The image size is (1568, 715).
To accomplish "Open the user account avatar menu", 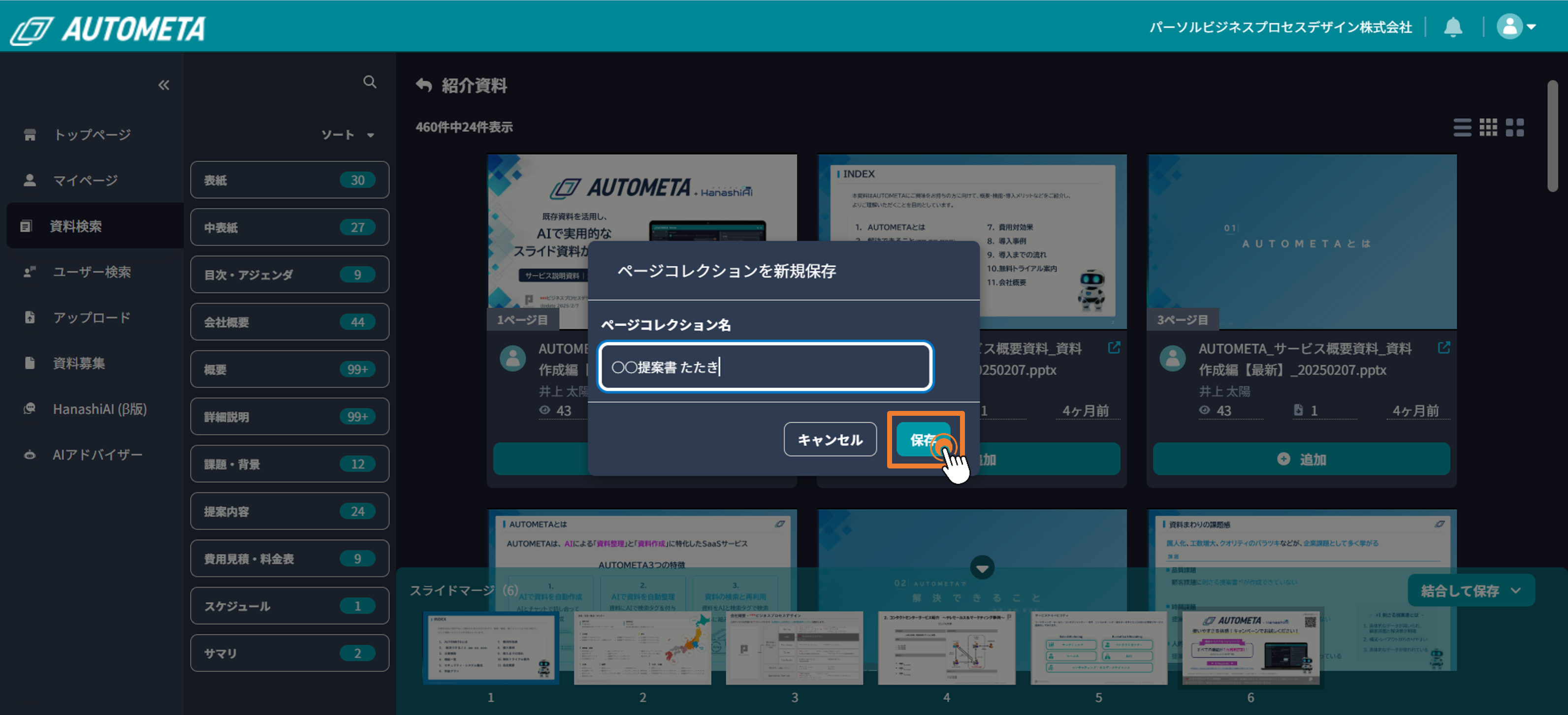I will pyautogui.click(x=1516, y=27).
